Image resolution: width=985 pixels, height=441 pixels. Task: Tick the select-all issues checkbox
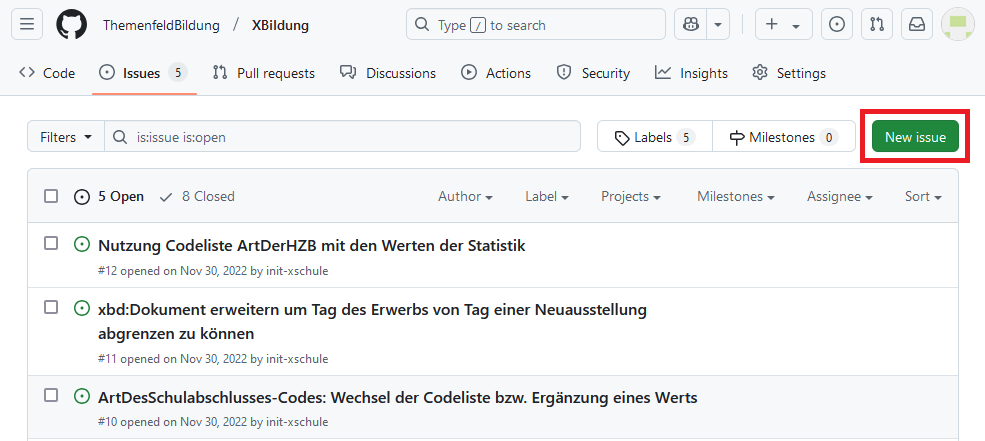pyautogui.click(x=51, y=197)
